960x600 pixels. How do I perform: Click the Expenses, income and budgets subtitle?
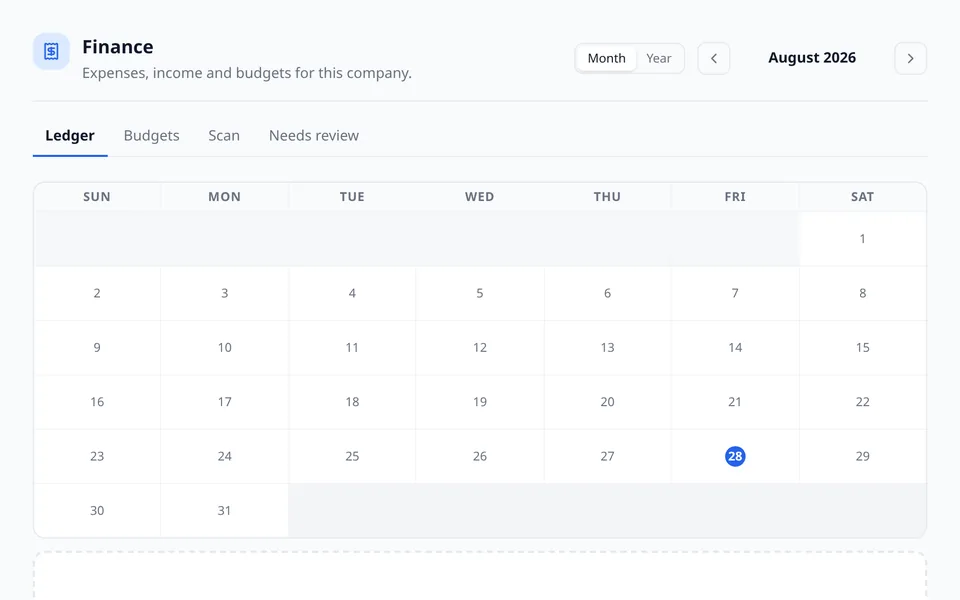pos(247,73)
